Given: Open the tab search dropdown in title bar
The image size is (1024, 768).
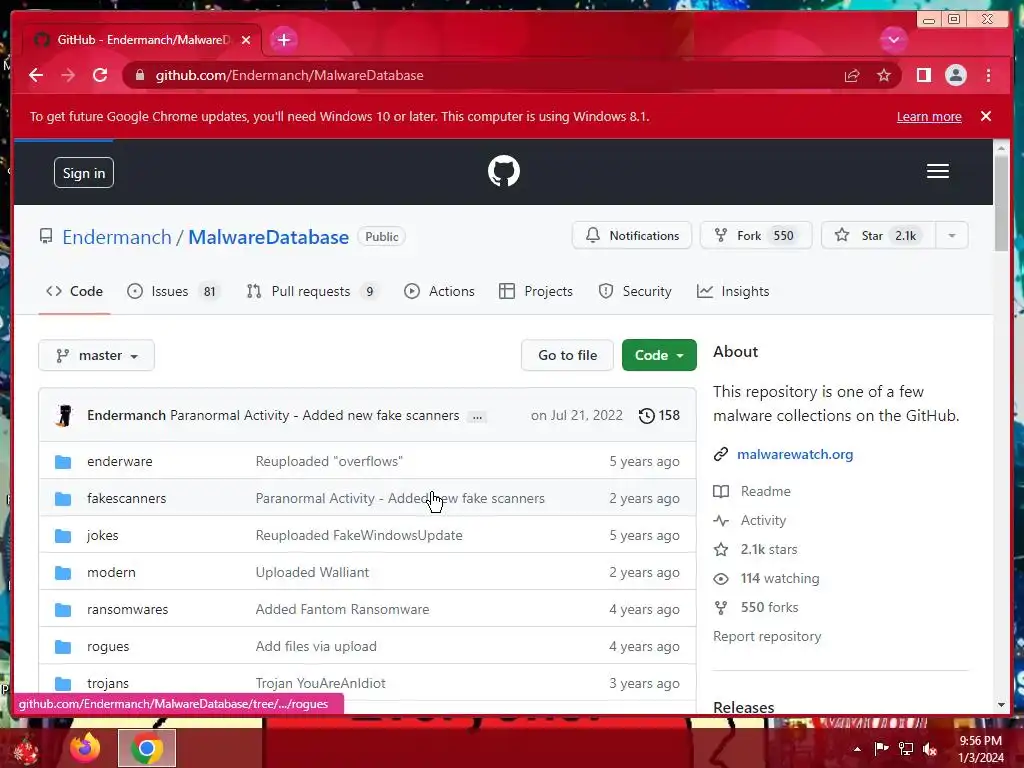Looking at the screenshot, I should [x=893, y=40].
